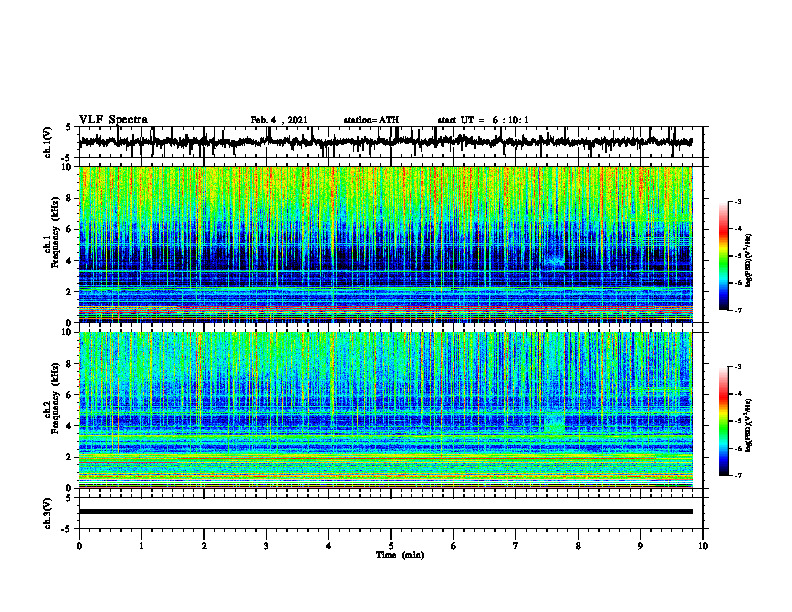Click the "ch.3(V)" axis label
Screen dimensions: 792x612
coord(48,513)
